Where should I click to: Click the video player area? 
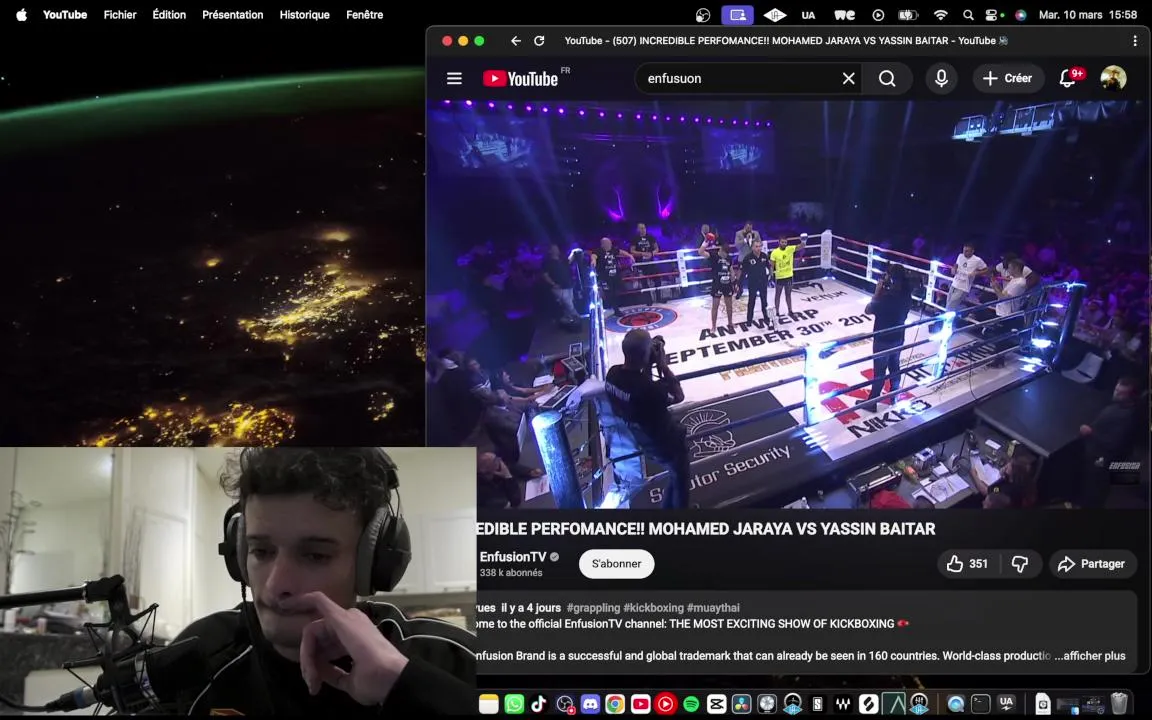787,304
